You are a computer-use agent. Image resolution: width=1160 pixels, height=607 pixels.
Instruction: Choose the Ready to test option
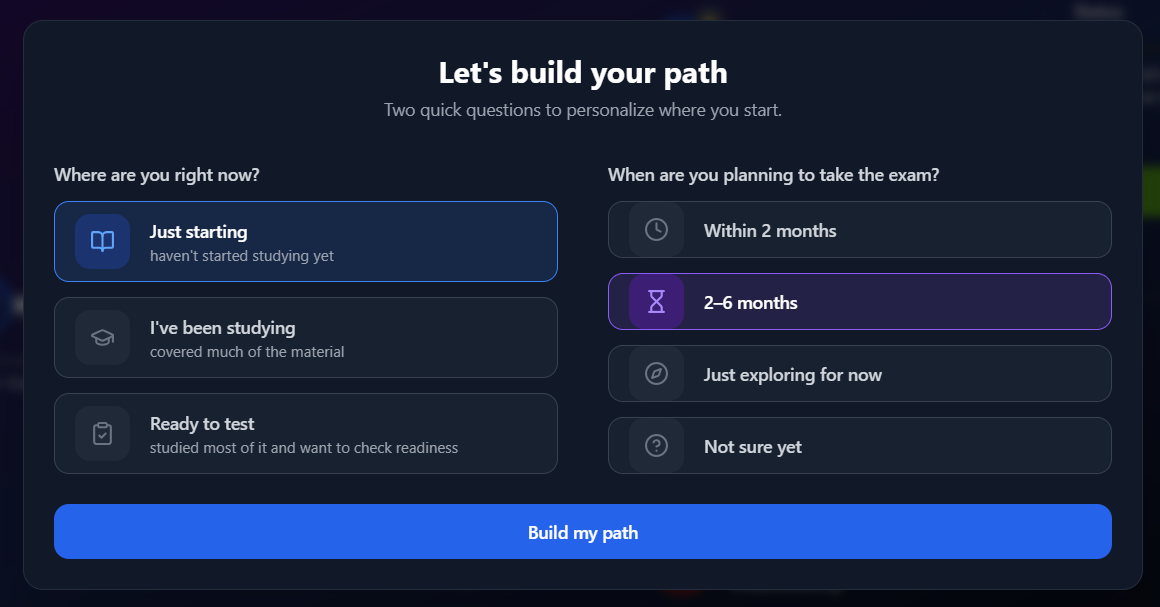coord(306,433)
